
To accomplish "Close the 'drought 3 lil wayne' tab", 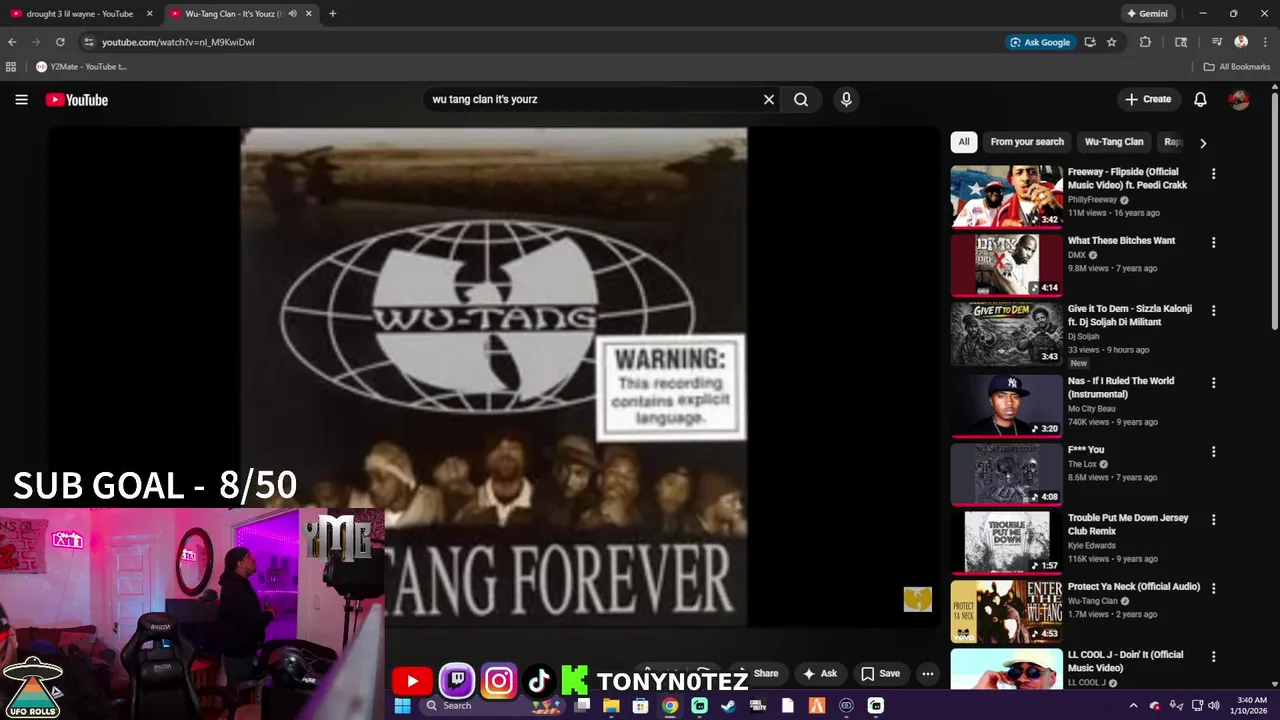I will click(x=150, y=14).
